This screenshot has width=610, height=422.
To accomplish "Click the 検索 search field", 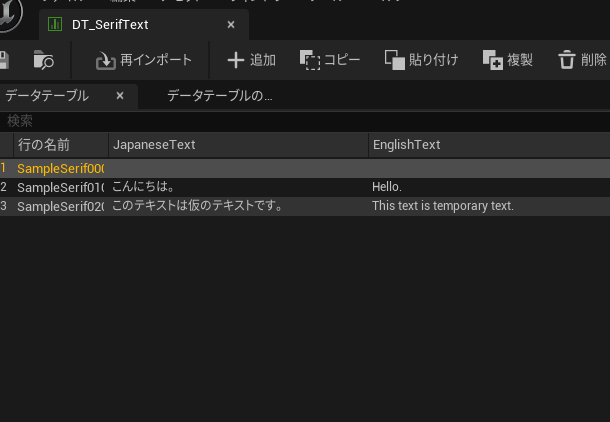I will tap(300, 120).
